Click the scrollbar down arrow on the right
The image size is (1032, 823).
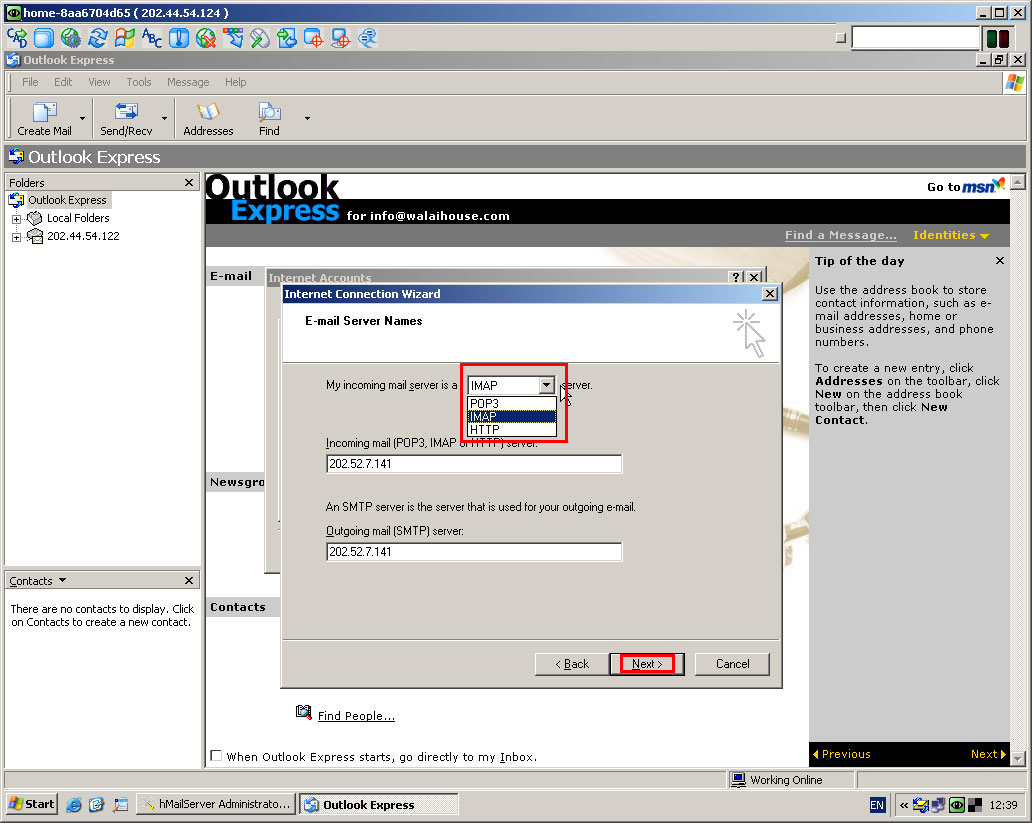click(x=1018, y=758)
